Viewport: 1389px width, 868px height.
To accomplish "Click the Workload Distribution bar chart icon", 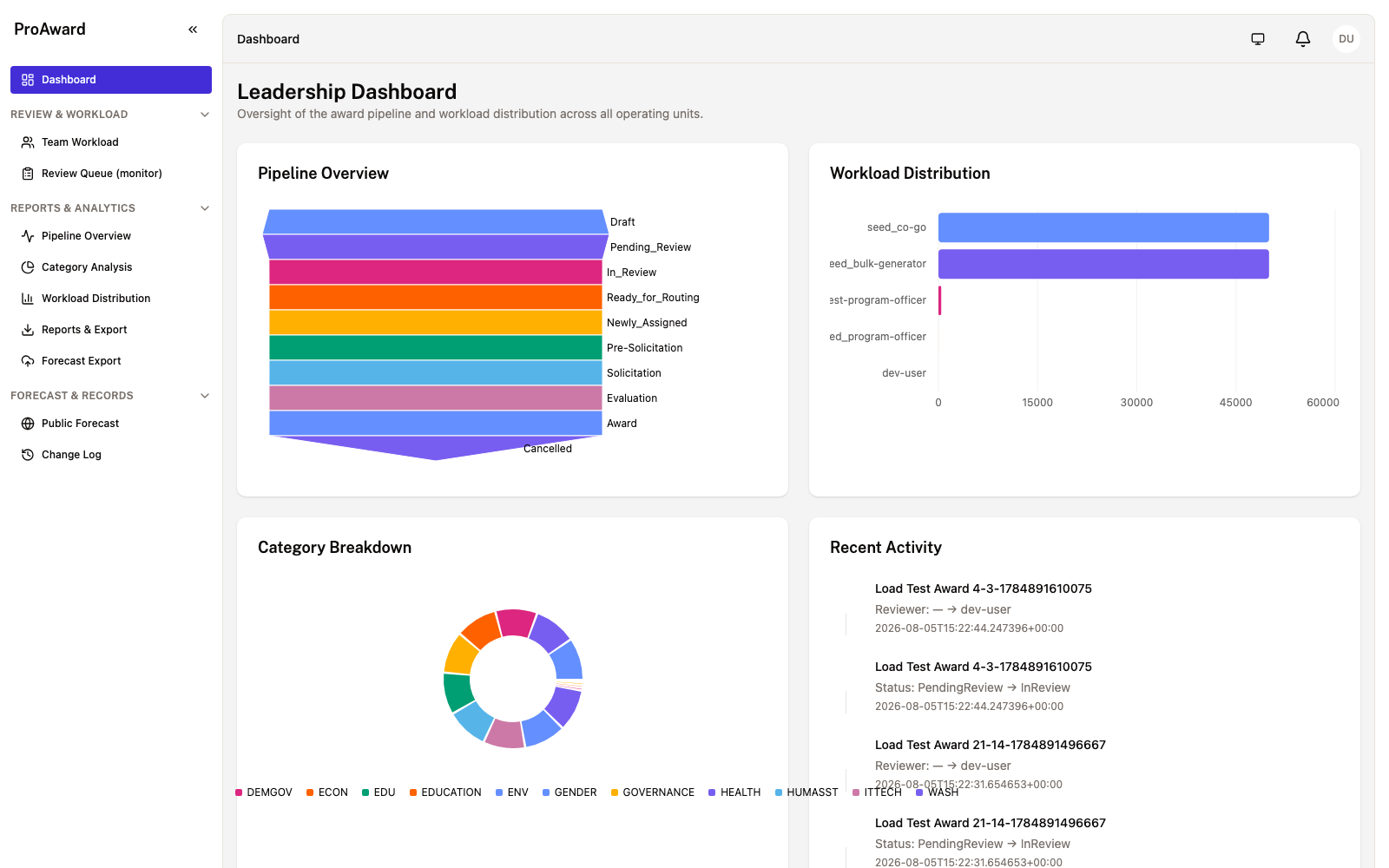I will click(x=28, y=299).
